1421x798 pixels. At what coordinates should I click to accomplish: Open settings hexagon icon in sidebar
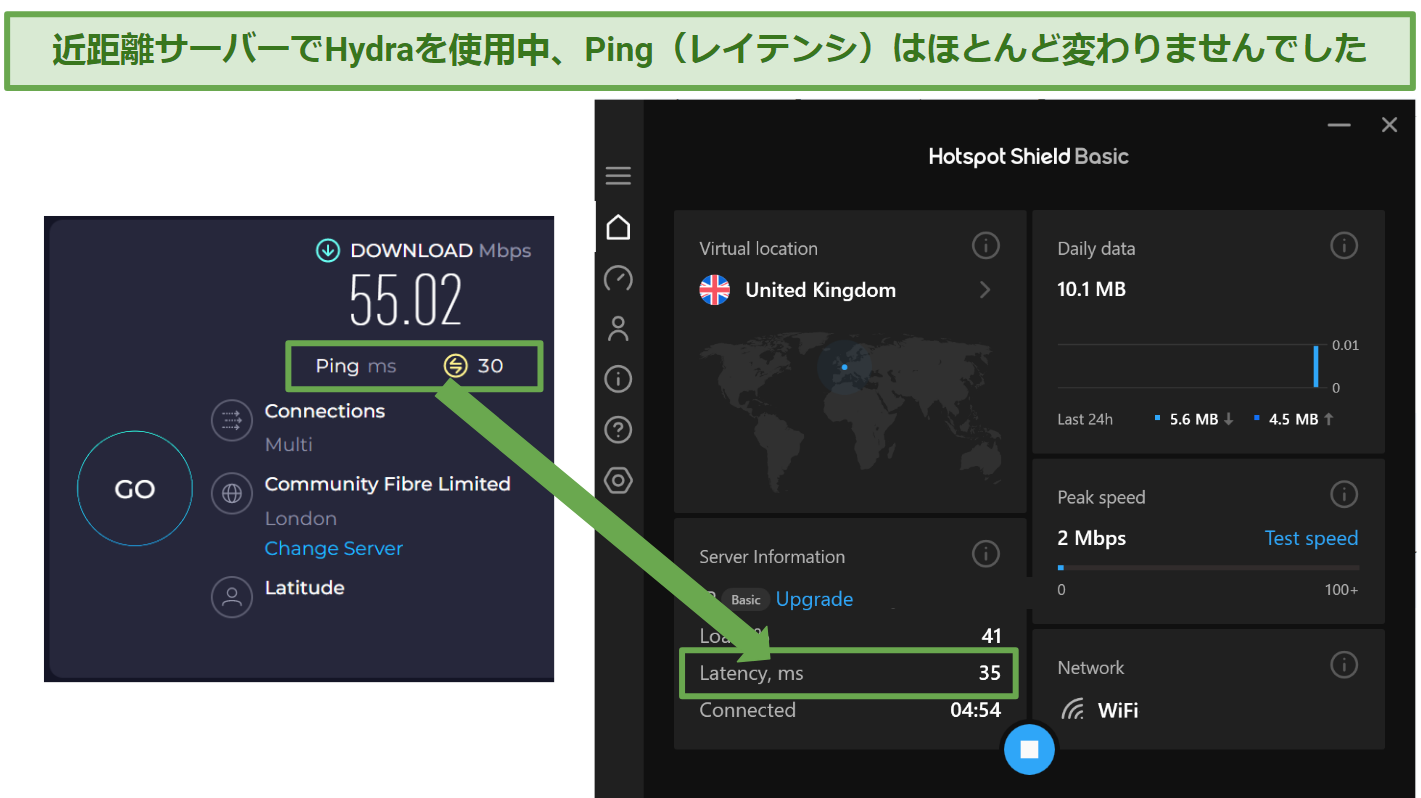click(618, 481)
